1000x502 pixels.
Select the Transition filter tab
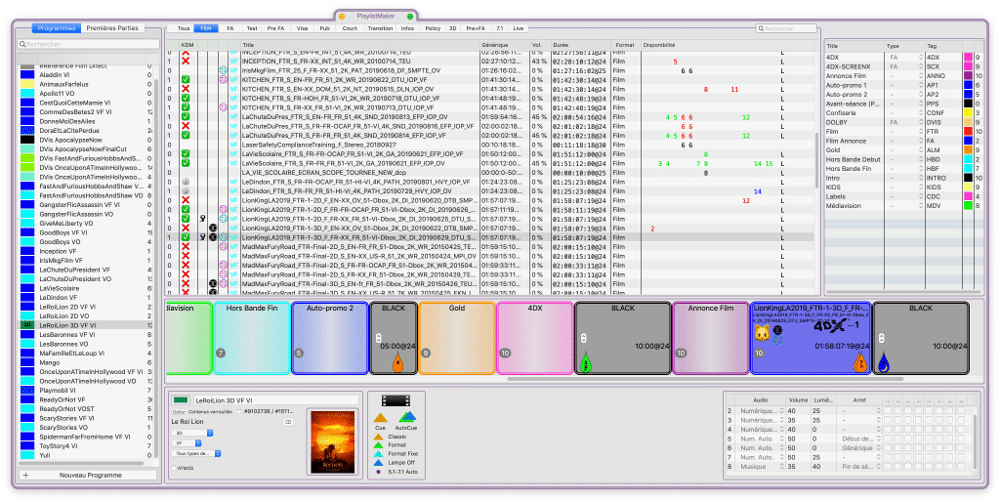[380, 28]
